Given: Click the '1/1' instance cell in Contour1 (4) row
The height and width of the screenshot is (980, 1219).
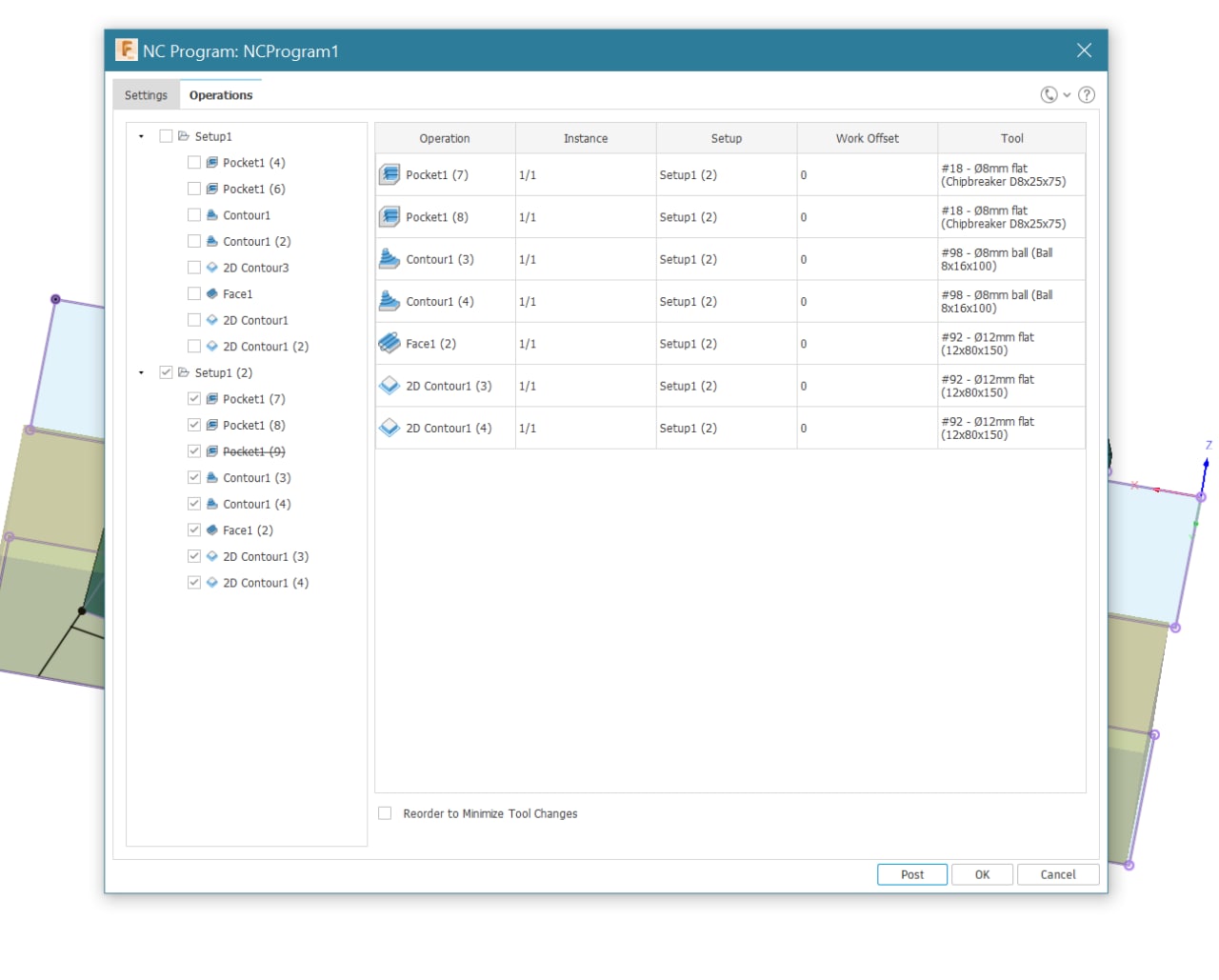Looking at the screenshot, I should pos(586,301).
